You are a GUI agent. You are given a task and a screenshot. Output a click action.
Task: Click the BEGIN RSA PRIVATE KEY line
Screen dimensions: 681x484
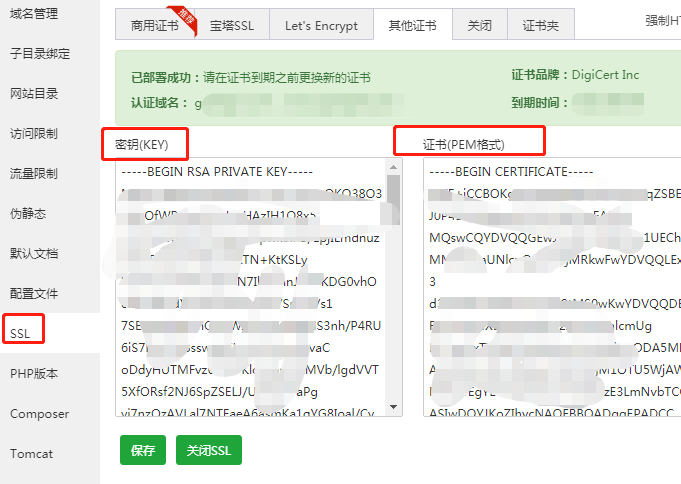[217, 172]
